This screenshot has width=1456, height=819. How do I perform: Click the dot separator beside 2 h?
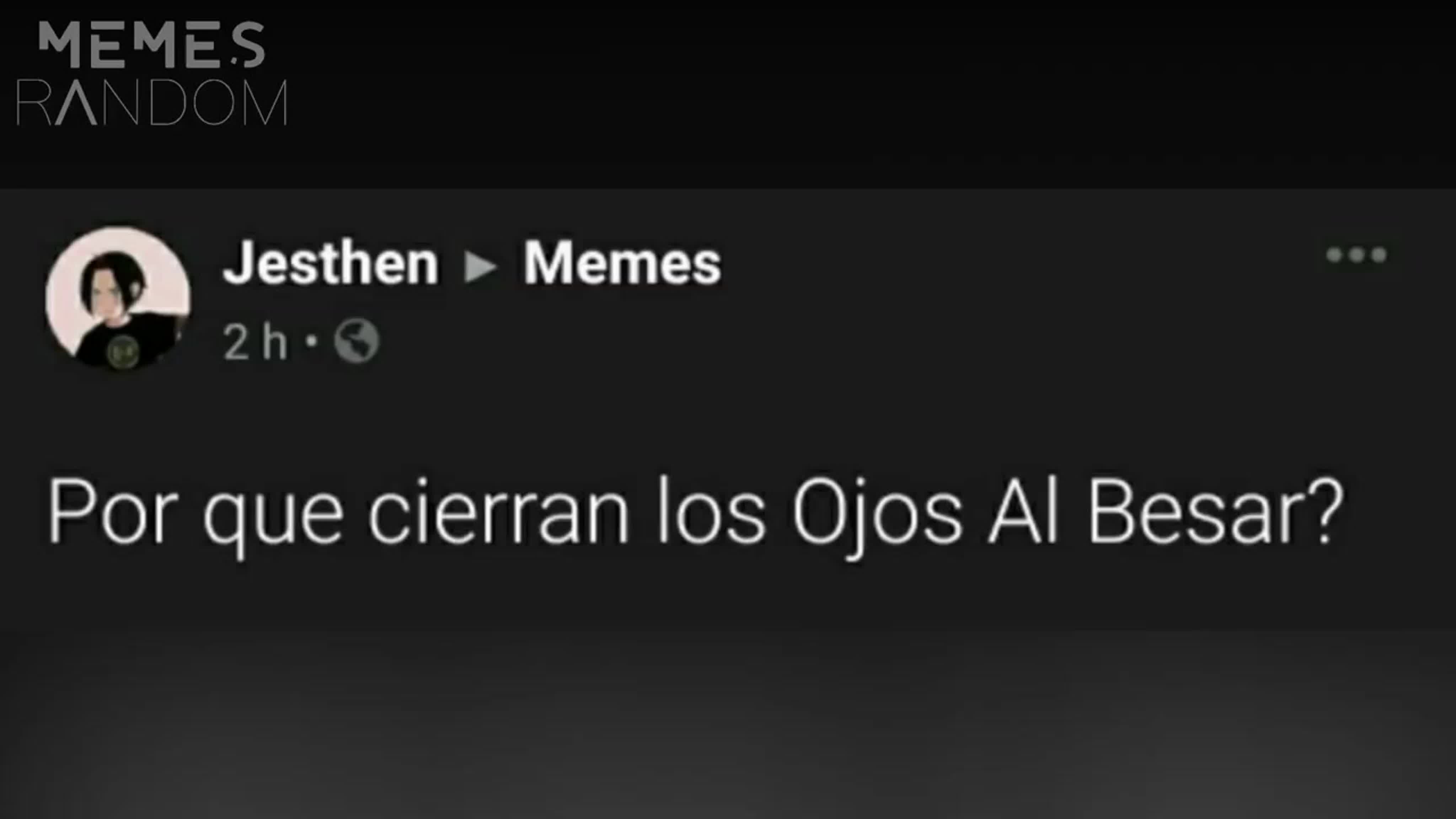tap(311, 341)
